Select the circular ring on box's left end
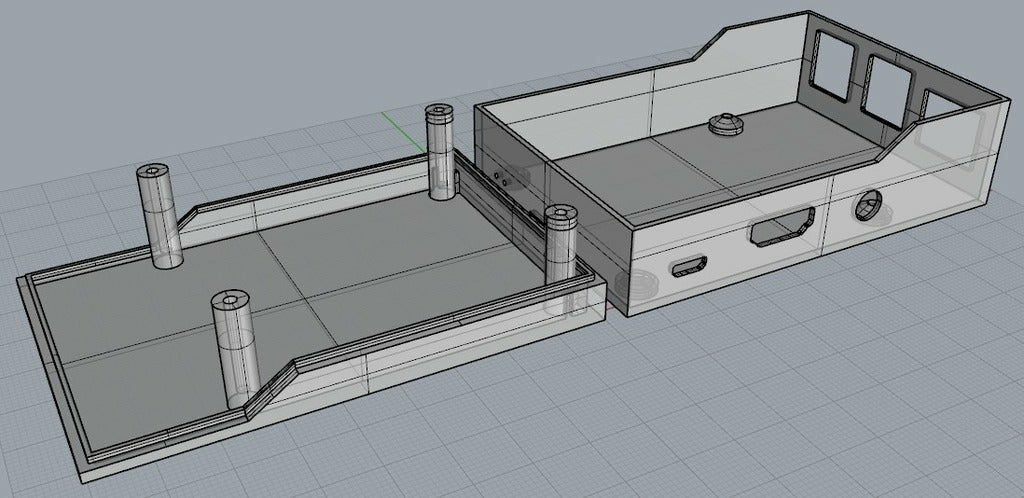The height and width of the screenshot is (498, 1024). [x=631, y=285]
